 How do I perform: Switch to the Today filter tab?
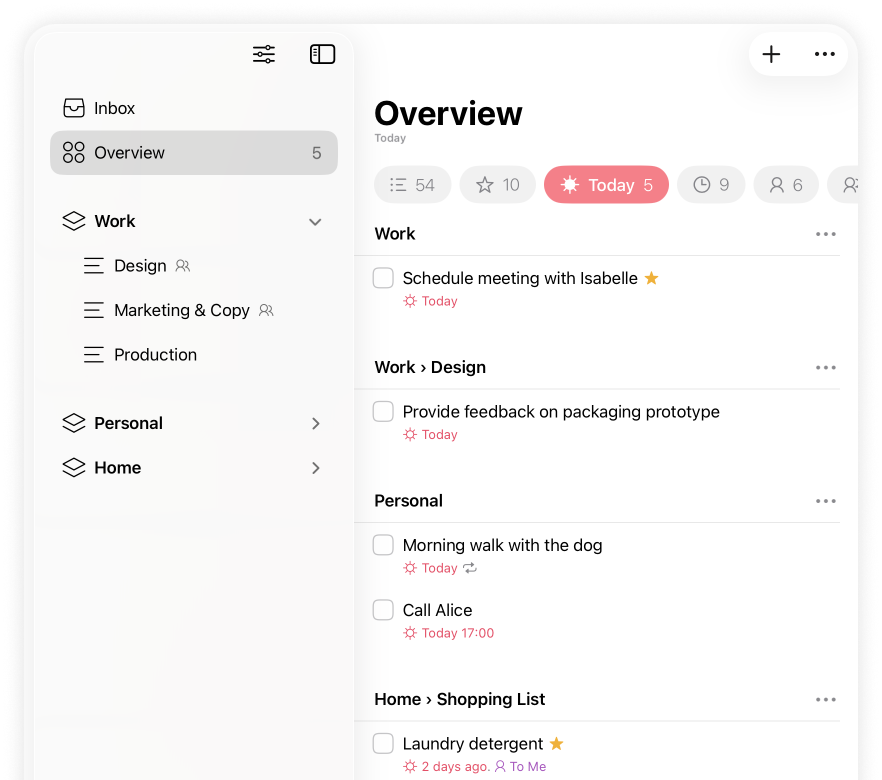tap(606, 185)
